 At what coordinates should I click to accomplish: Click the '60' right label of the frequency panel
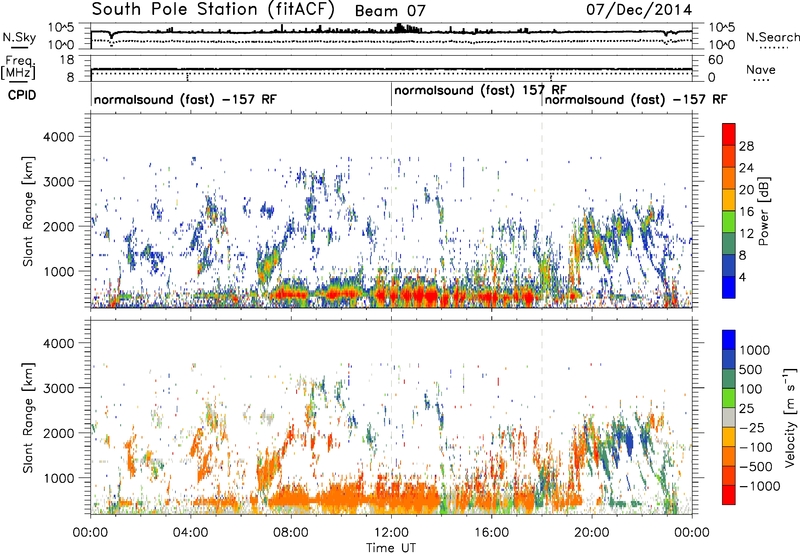[x=715, y=60]
